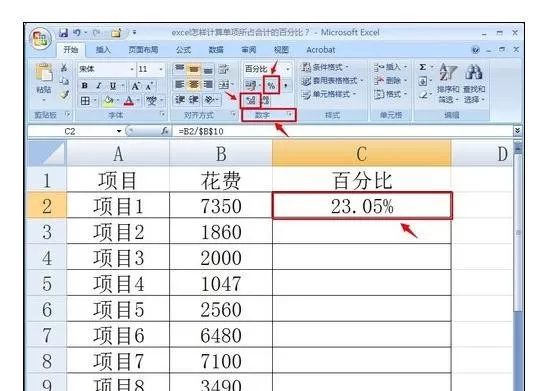Increase font size with the larger A
545x391 pixels.
136,85
